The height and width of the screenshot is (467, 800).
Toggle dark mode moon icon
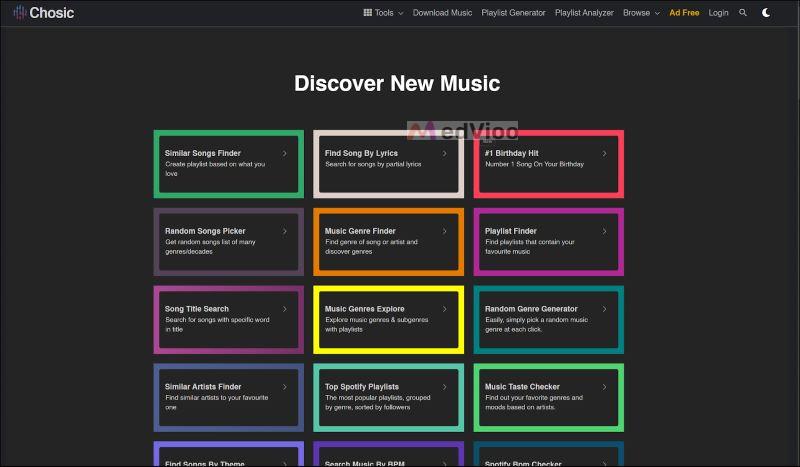[766, 13]
